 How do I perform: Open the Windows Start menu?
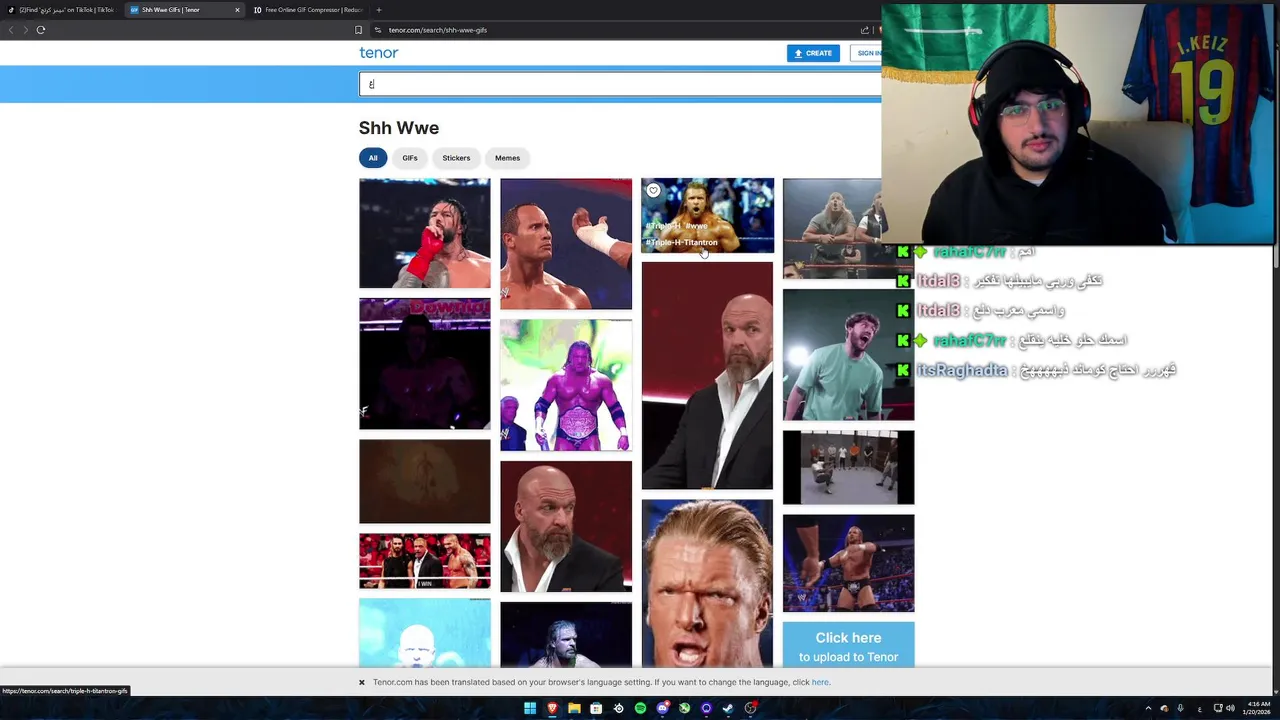pos(530,708)
